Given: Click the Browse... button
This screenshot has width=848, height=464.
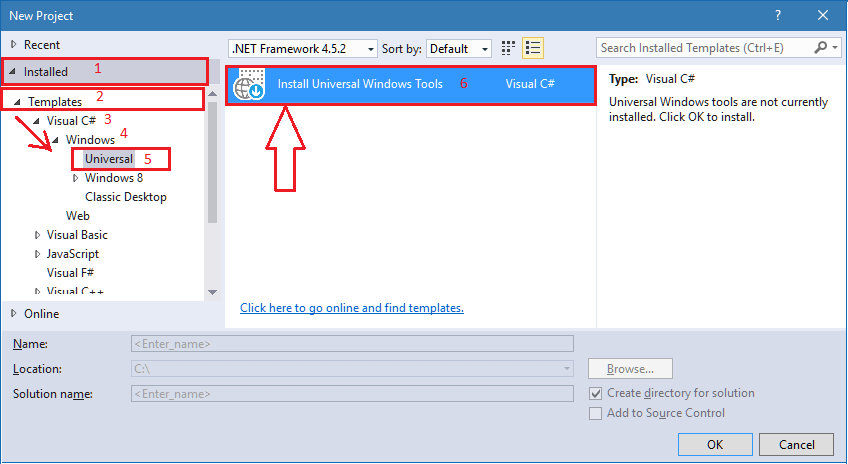Looking at the screenshot, I should pyautogui.click(x=631, y=369).
